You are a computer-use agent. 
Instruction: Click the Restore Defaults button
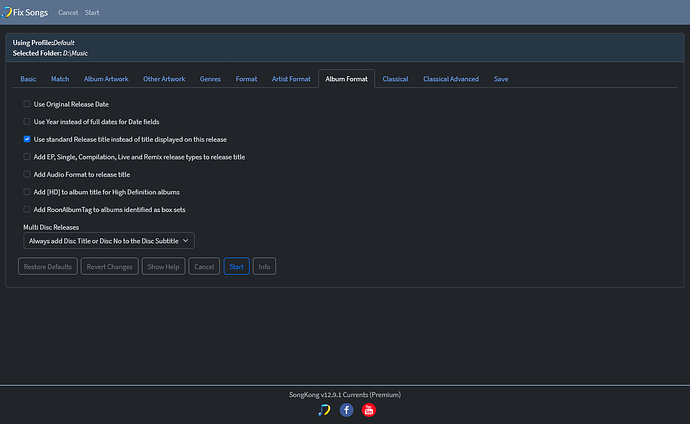click(48, 266)
